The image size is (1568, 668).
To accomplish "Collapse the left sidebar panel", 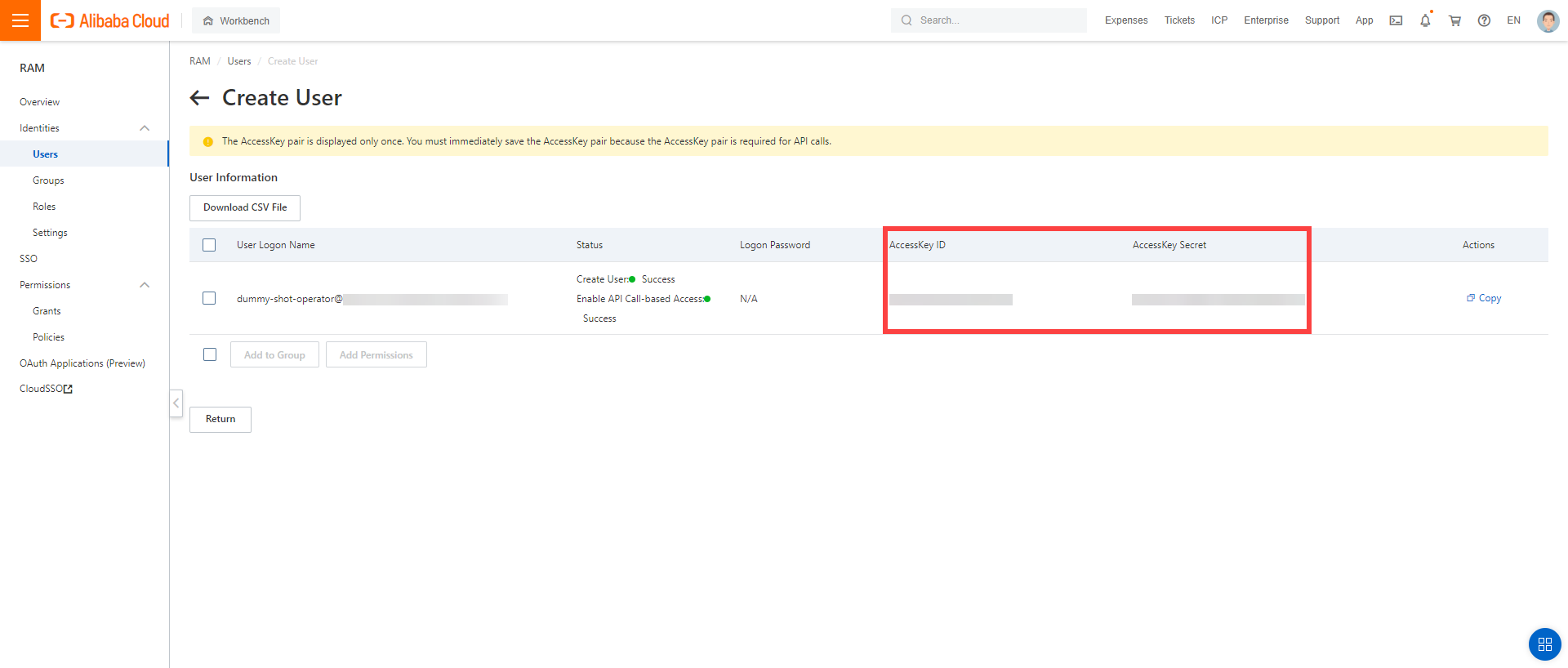I will pos(176,403).
